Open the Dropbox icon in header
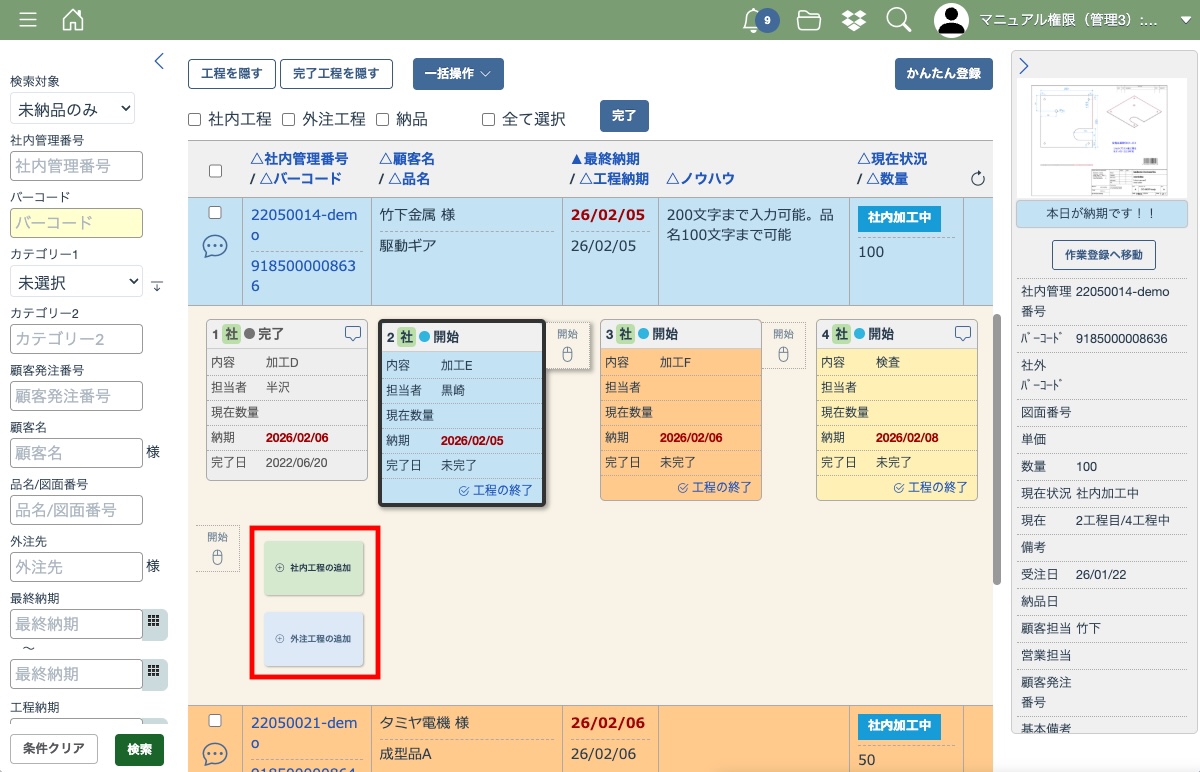This screenshot has width=1200, height=772. pyautogui.click(x=854, y=20)
